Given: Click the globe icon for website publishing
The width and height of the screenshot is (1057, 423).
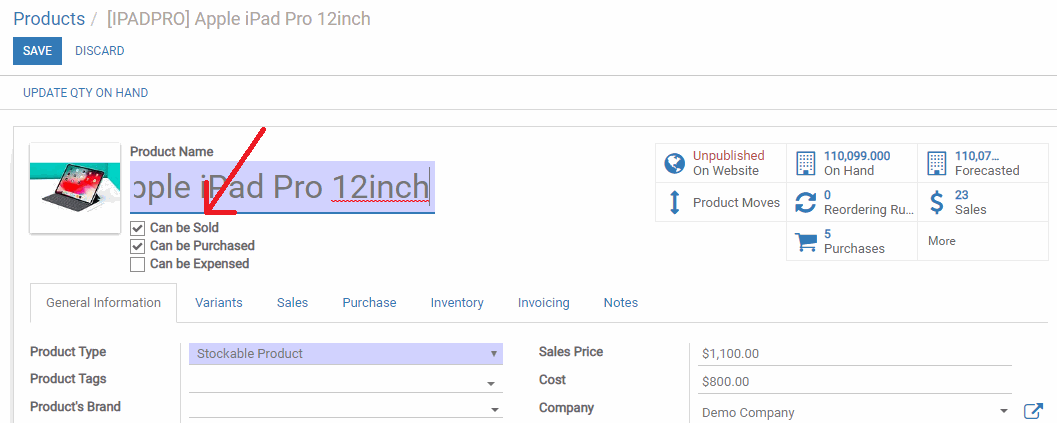Looking at the screenshot, I should (x=674, y=163).
